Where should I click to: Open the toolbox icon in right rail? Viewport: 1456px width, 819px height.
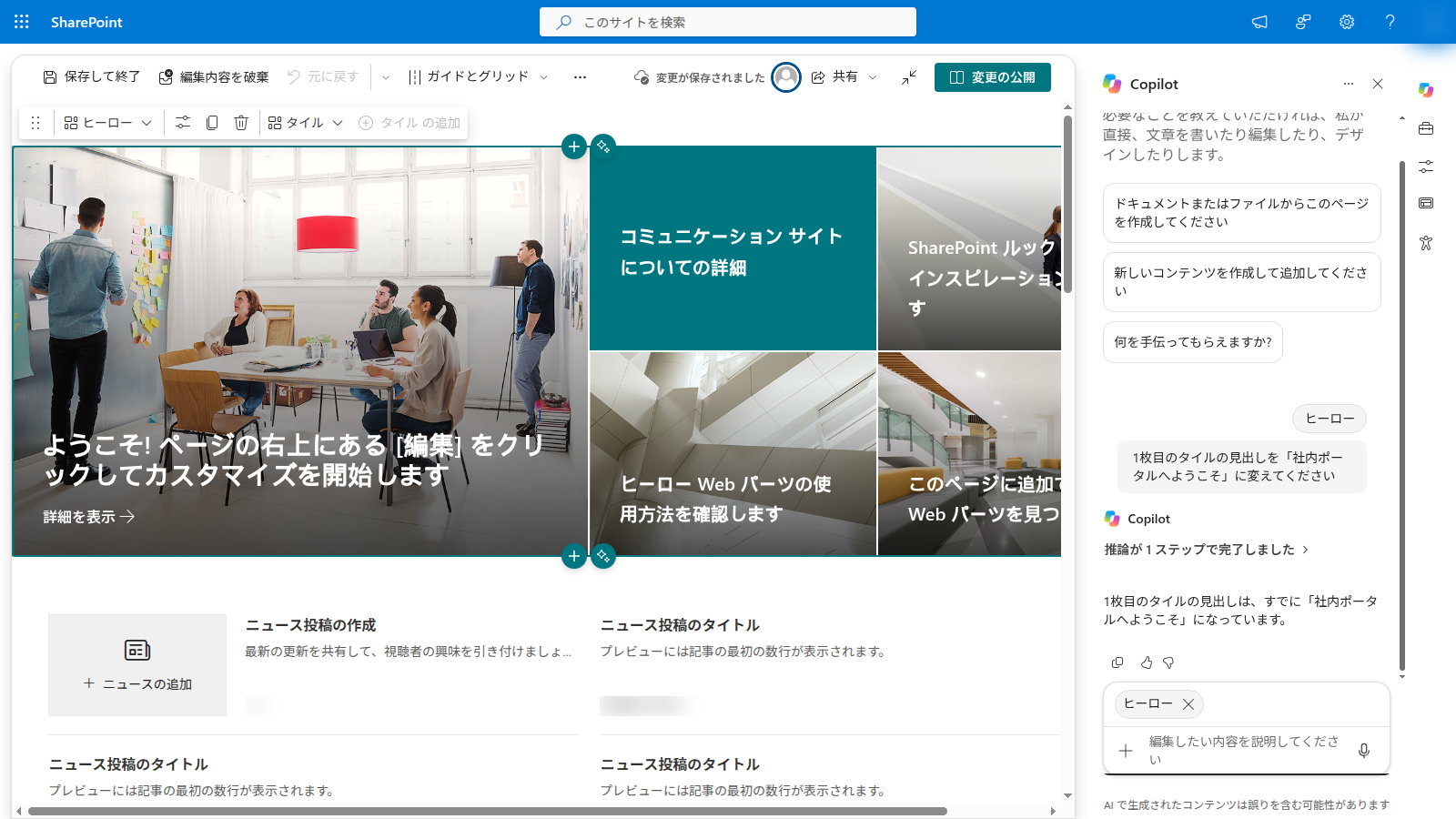click(1426, 128)
